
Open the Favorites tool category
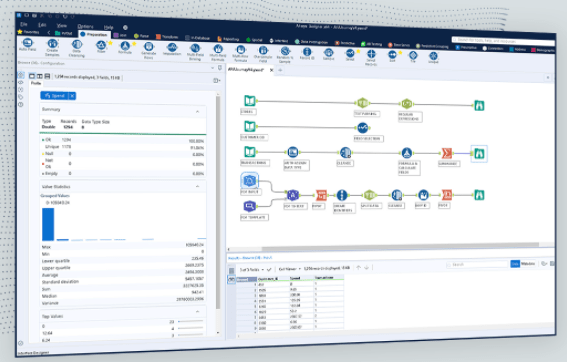pos(28,32)
